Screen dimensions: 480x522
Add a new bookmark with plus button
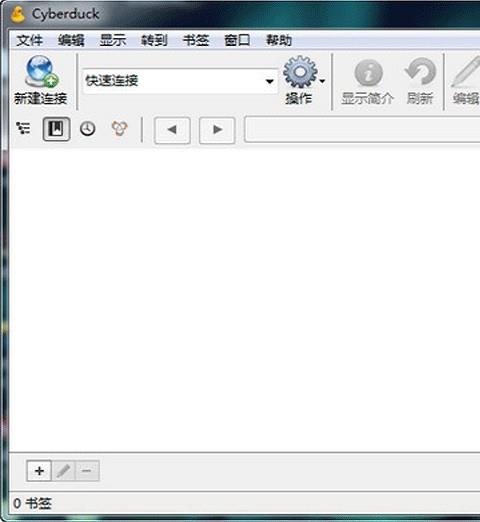39,471
